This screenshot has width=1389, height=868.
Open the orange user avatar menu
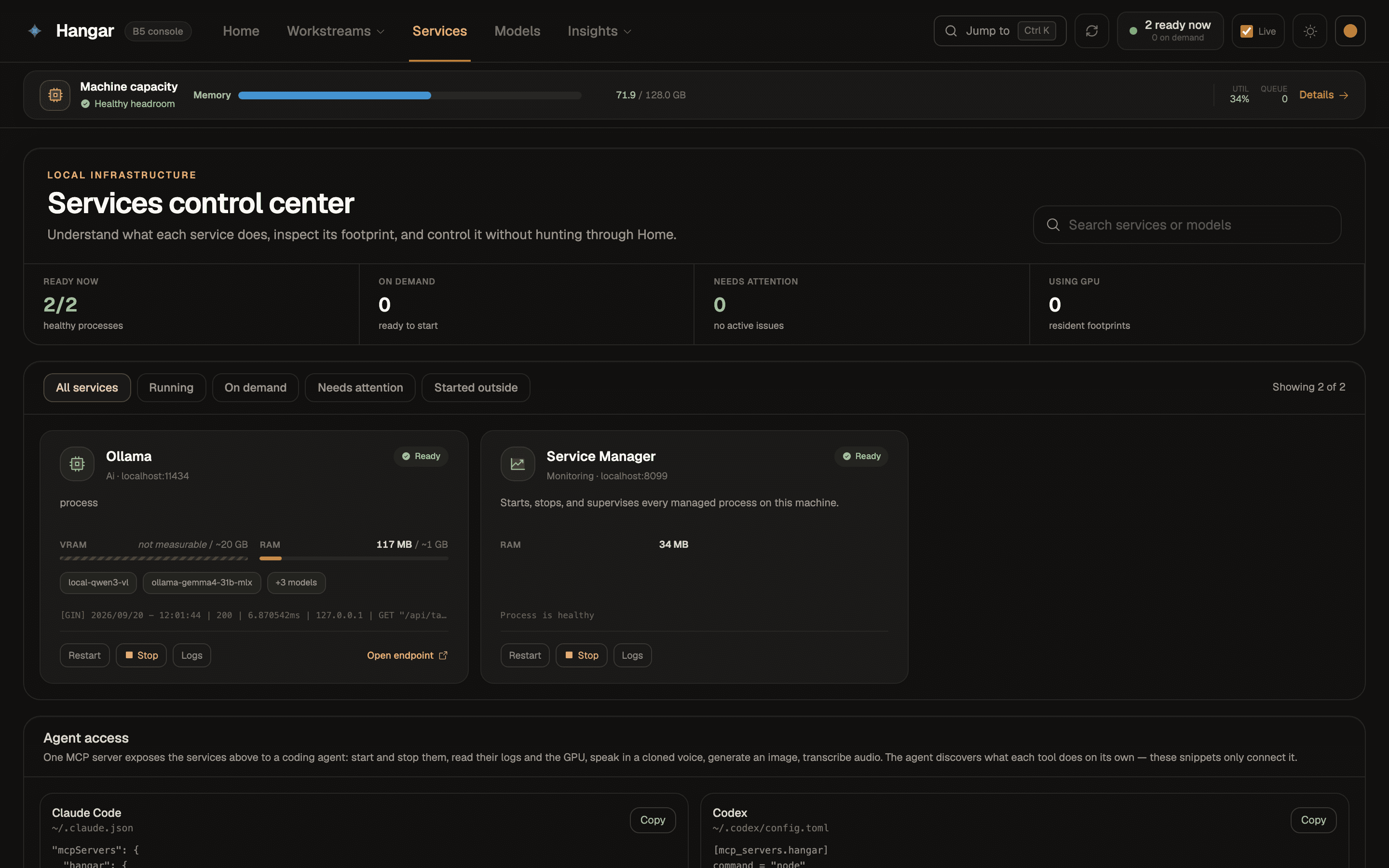pyautogui.click(x=1350, y=31)
